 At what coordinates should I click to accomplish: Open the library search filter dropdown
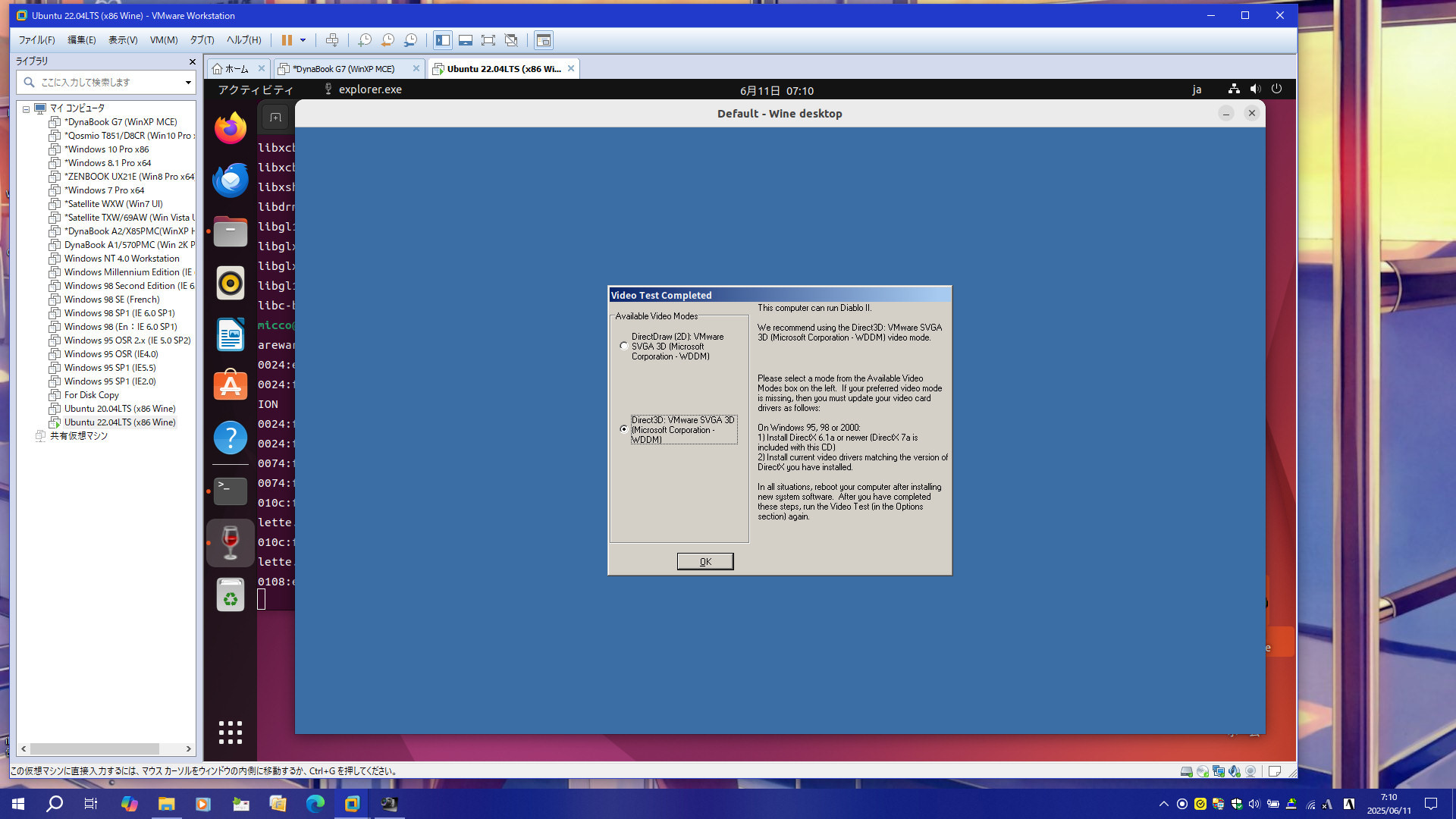[x=188, y=82]
